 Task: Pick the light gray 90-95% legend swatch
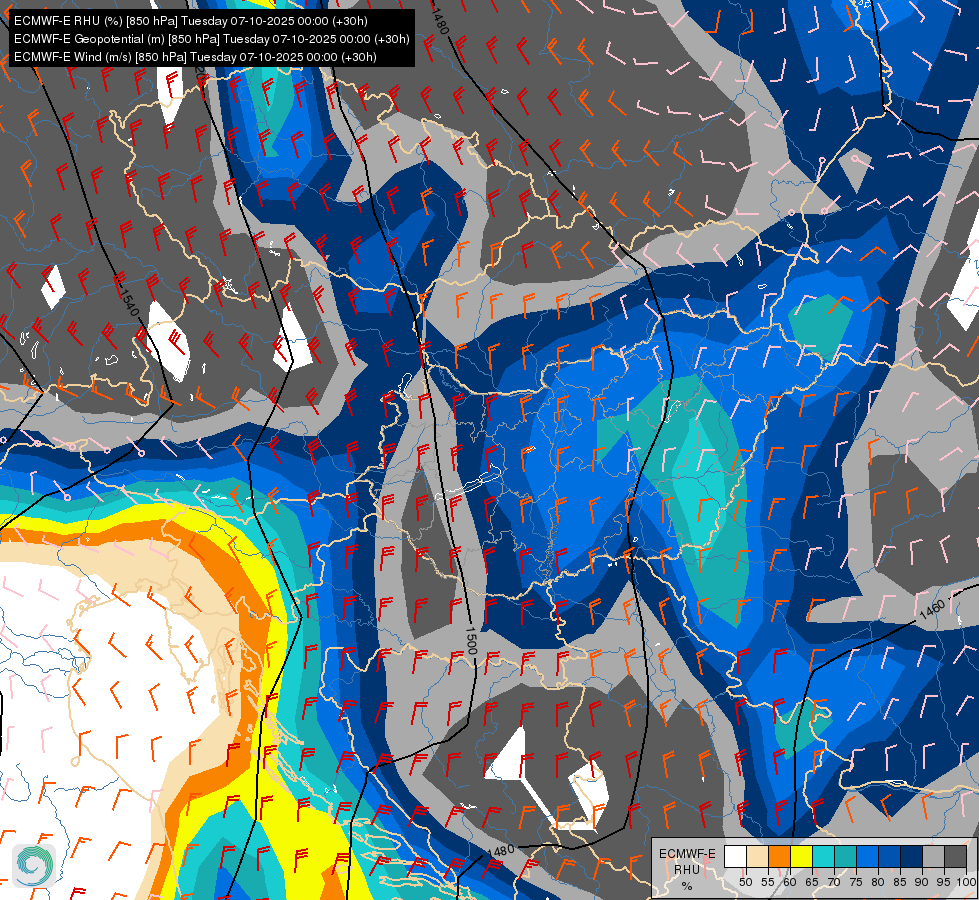coord(933,856)
